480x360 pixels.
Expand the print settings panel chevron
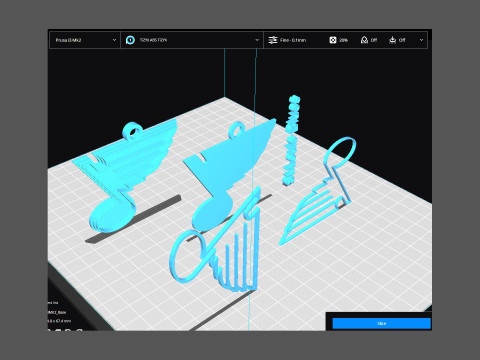pyautogui.click(x=421, y=40)
